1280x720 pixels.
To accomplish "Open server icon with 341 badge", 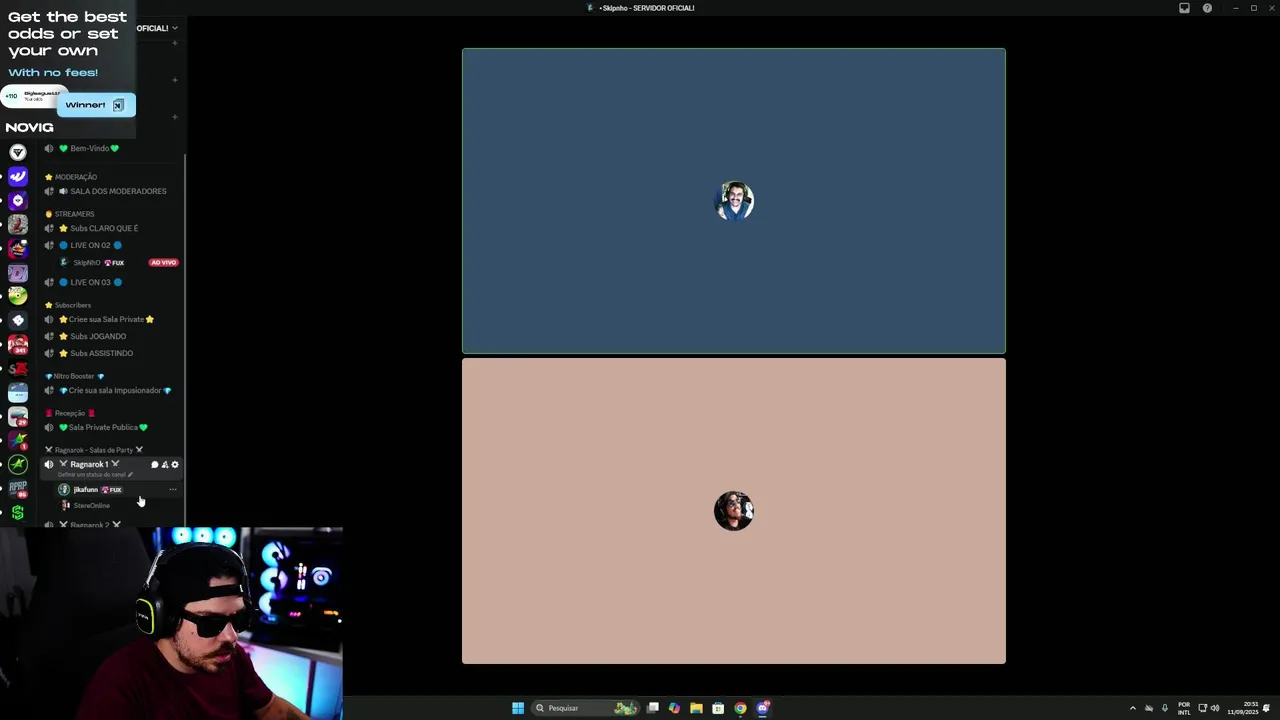I will [x=18, y=345].
